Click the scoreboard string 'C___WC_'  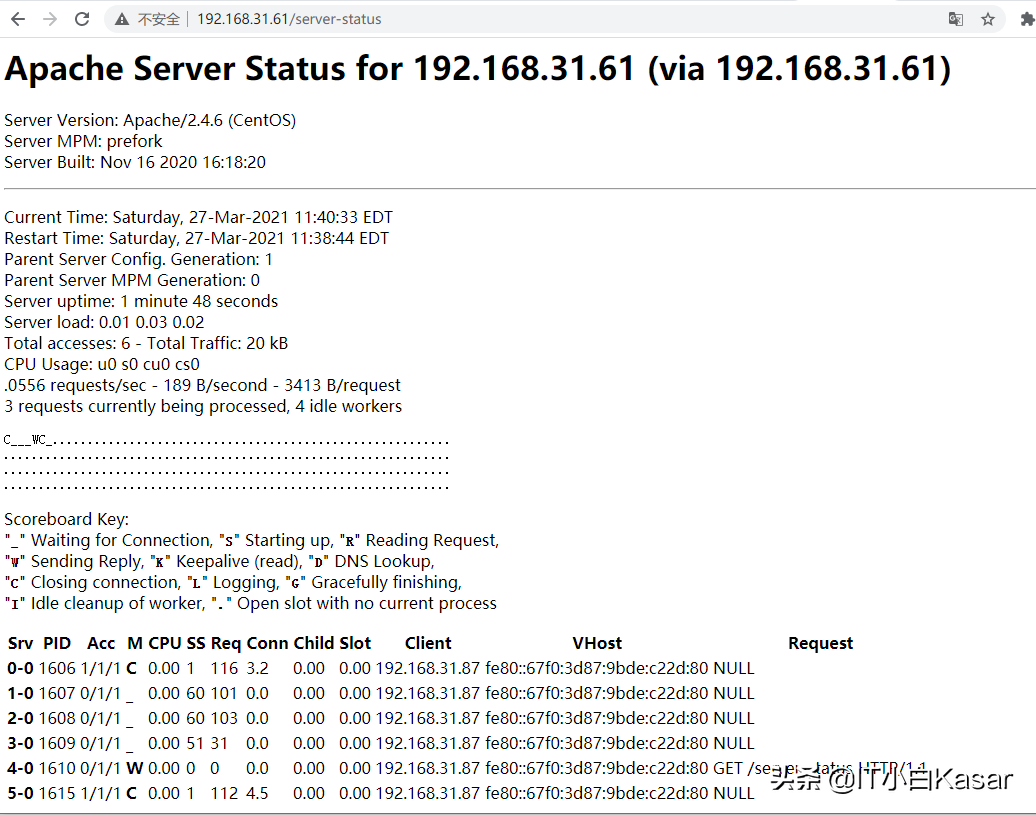[x=28, y=440]
